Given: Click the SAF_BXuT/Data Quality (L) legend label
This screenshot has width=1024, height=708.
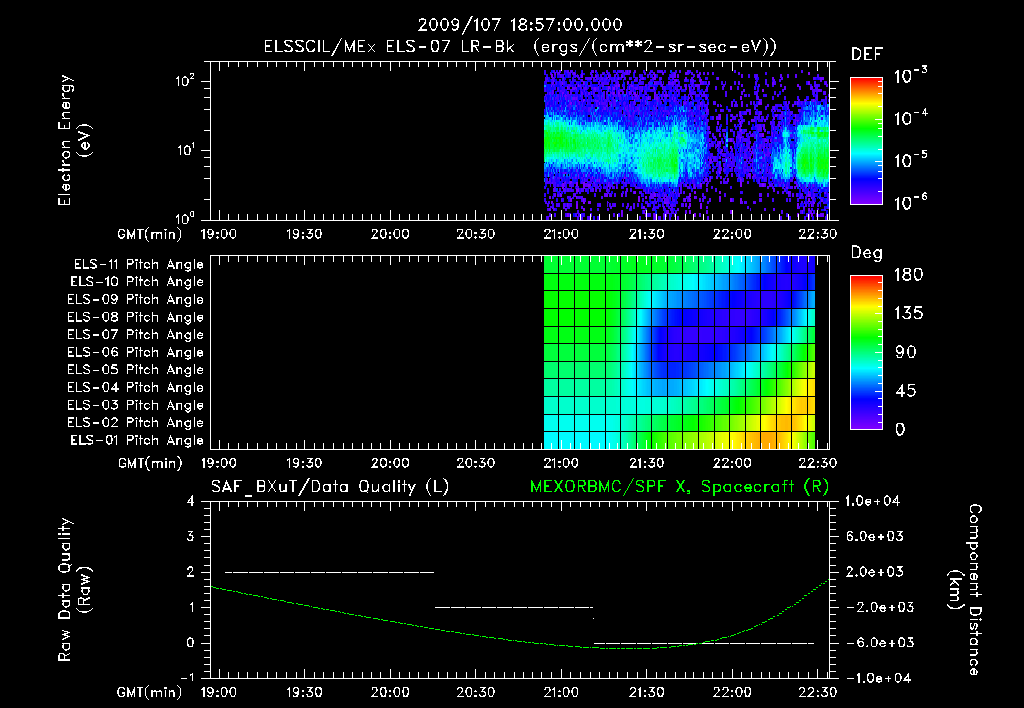Looking at the screenshot, I should point(330,487).
